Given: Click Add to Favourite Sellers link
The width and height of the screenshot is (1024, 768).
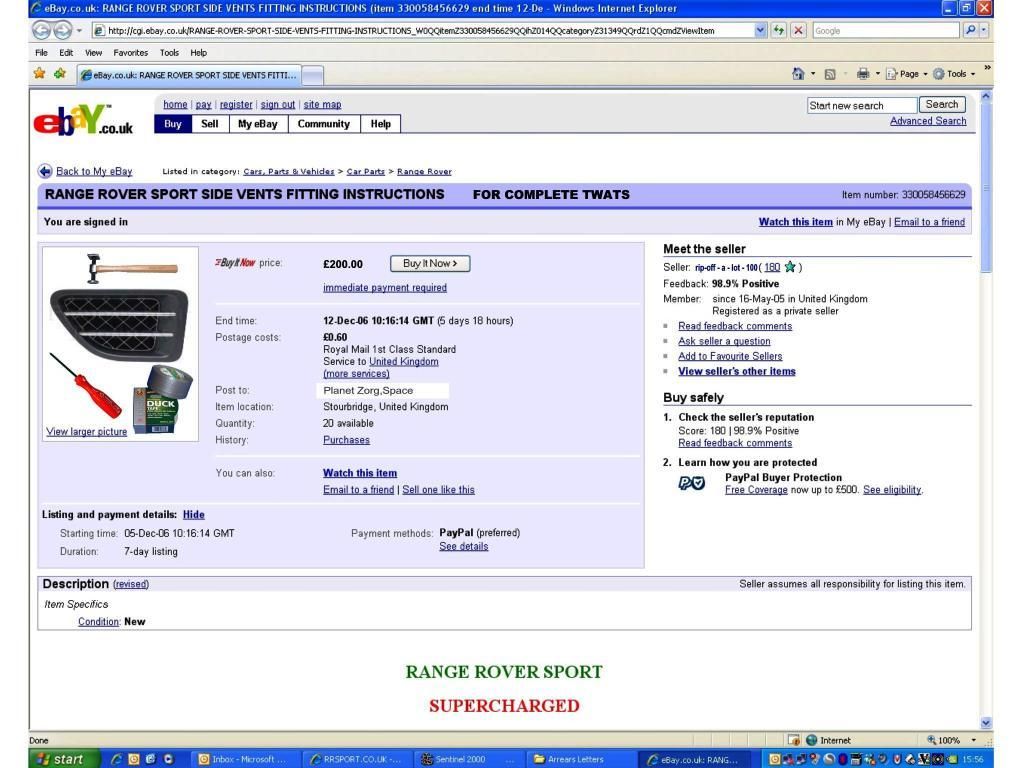Looking at the screenshot, I should point(730,356).
